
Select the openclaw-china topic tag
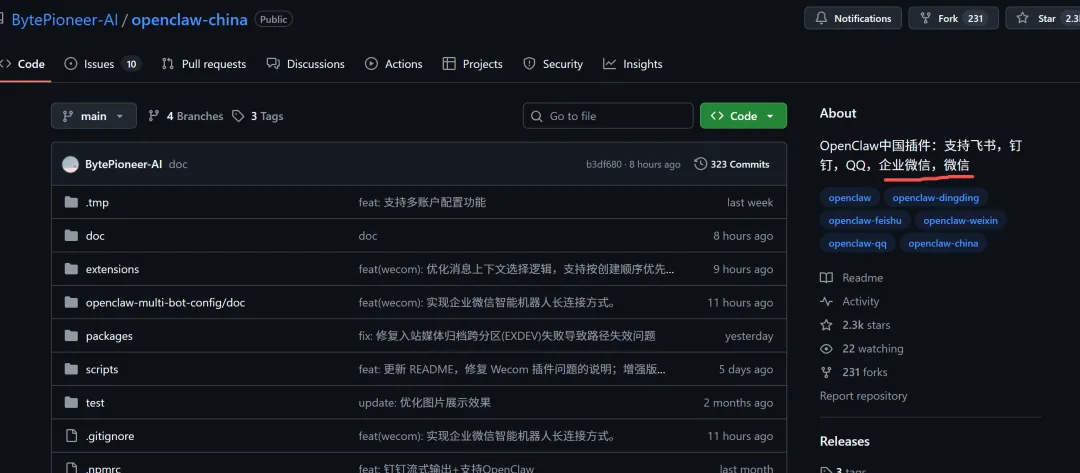pyautogui.click(x=943, y=243)
